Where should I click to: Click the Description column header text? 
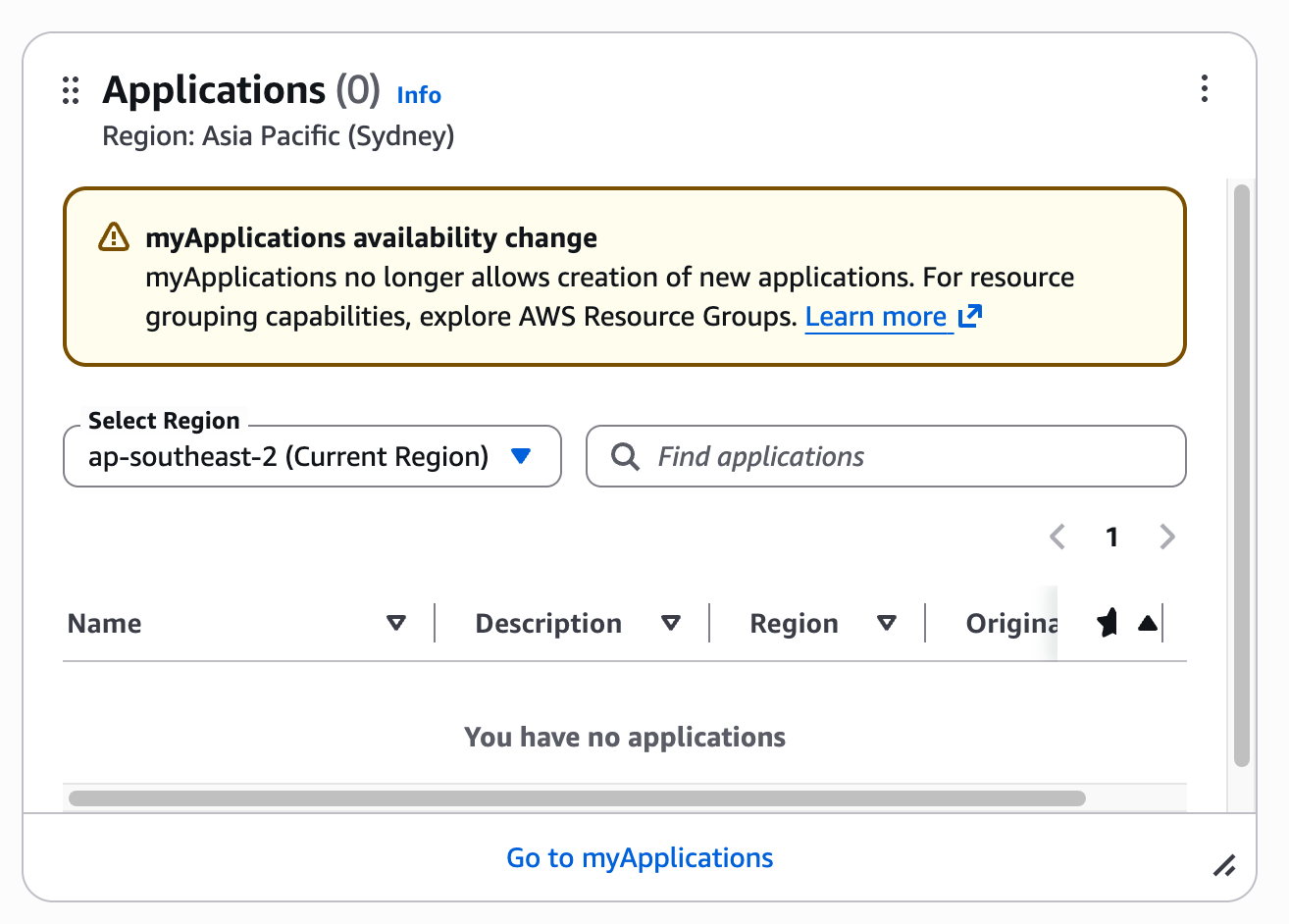point(548,624)
